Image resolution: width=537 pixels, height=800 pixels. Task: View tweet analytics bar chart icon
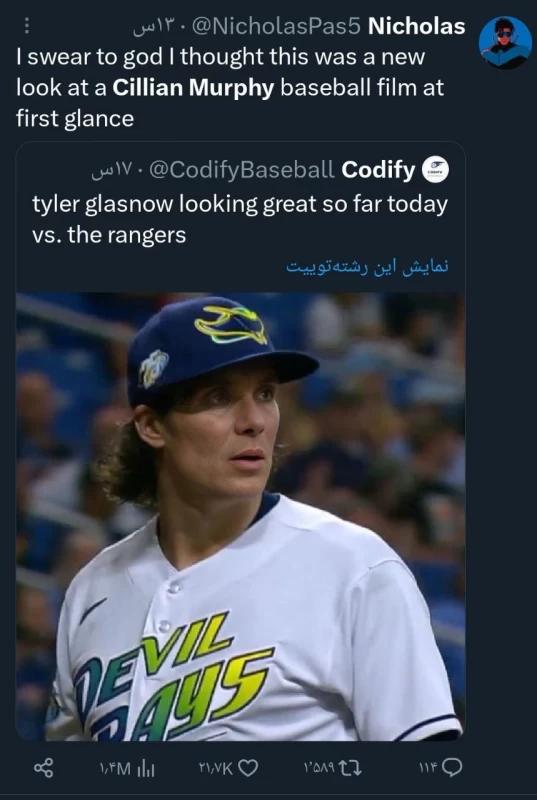click(146, 768)
